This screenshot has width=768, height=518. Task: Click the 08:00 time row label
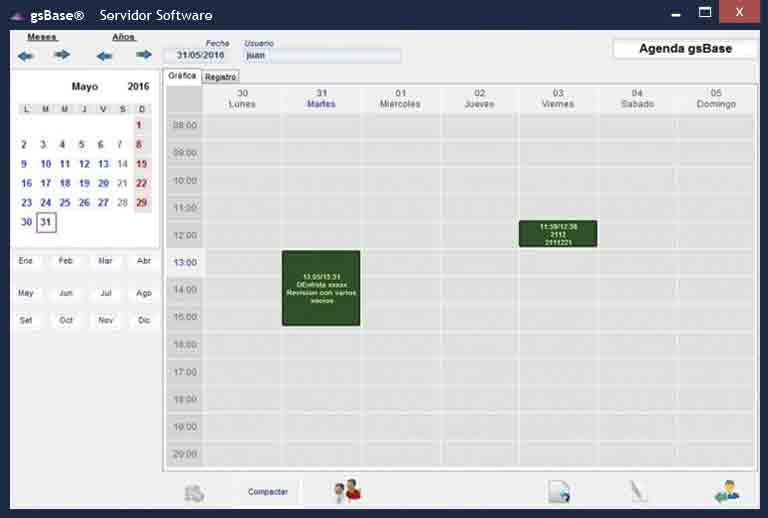185,126
